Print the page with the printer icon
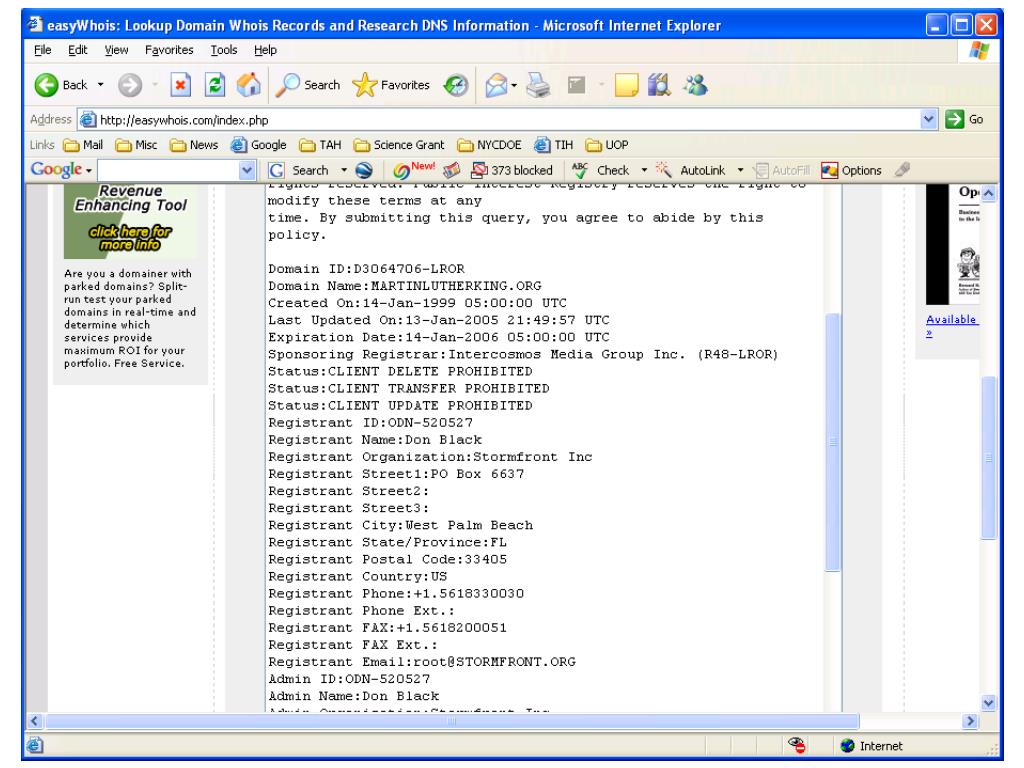The height and width of the screenshot is (768, 1024). click(538, 85)
